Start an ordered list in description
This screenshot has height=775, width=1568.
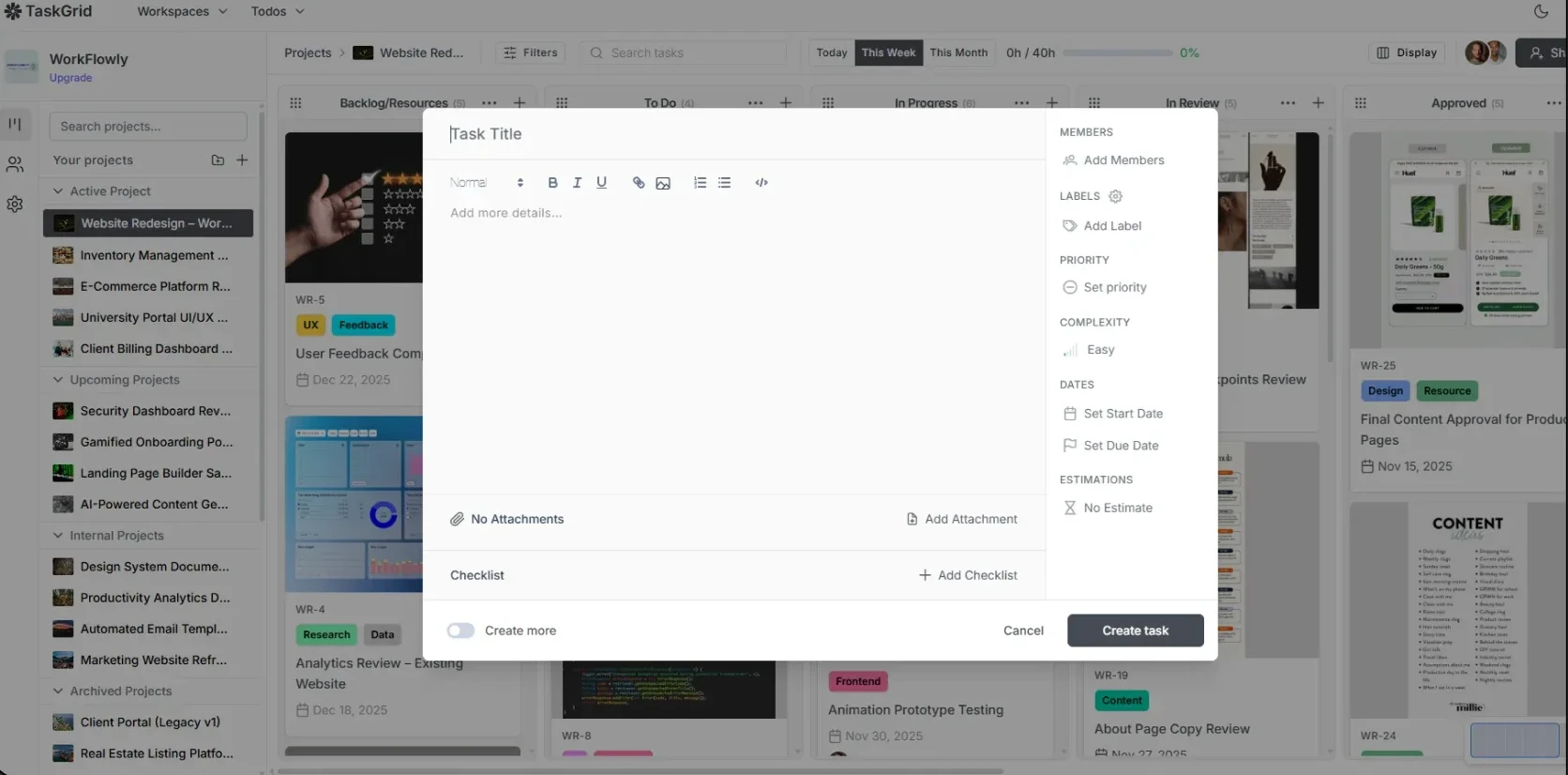coord(700,183)
